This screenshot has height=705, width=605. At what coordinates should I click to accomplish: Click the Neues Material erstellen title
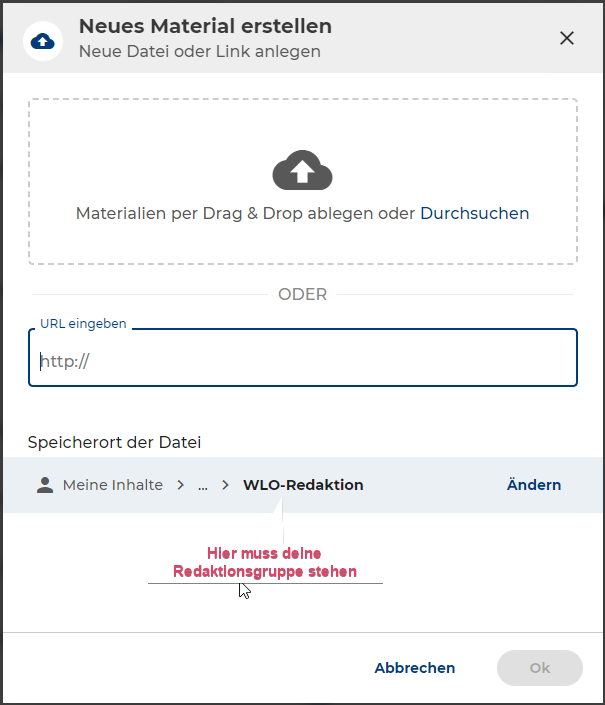(x=205, y=26)
